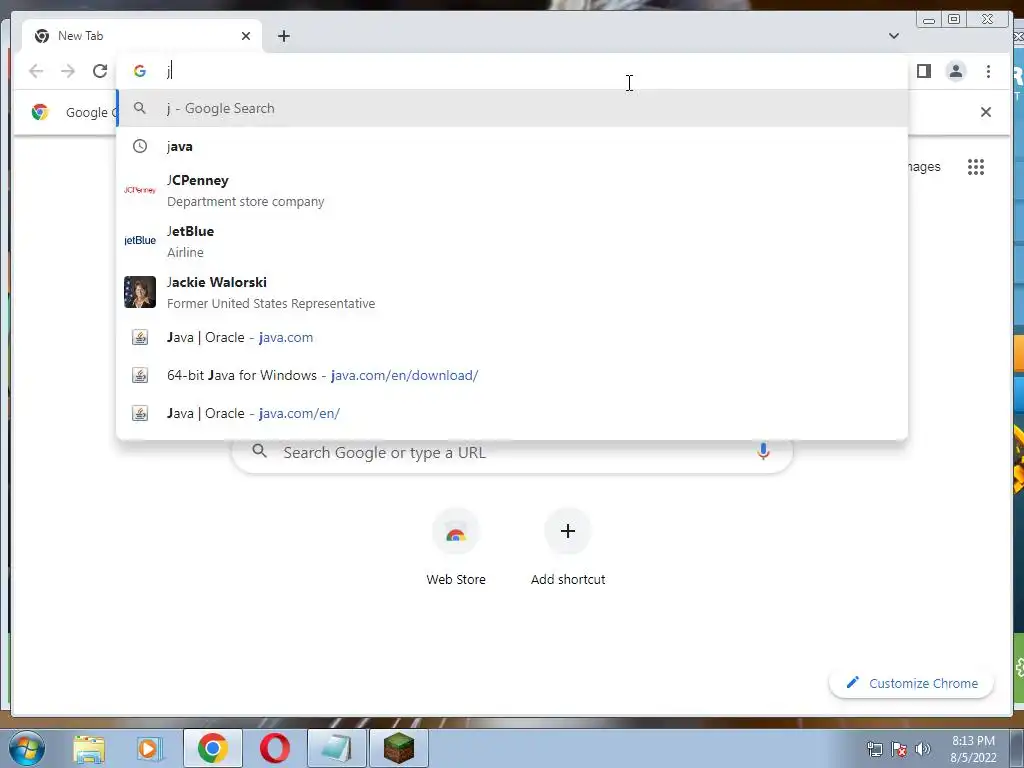Screen dimensions: 1024x768
Task: Click the network tray icon
Action: (874, 749)
